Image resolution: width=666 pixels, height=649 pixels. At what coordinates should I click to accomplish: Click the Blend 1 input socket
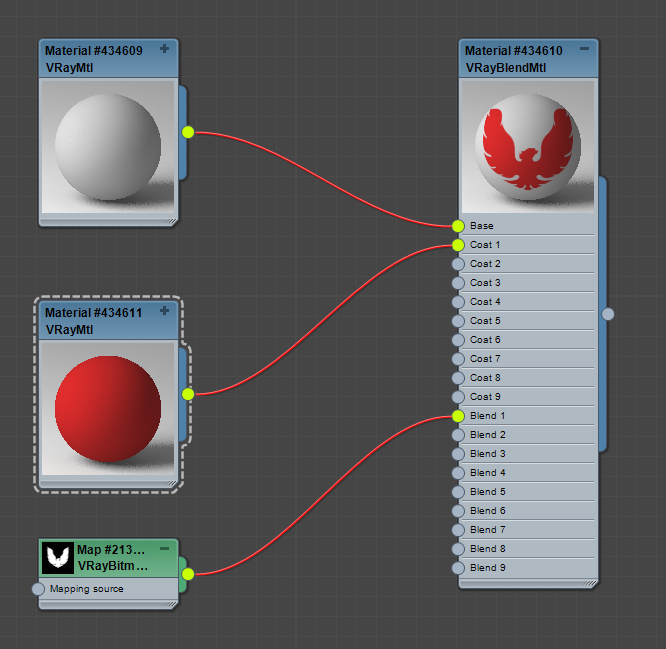tap(458, 416)
